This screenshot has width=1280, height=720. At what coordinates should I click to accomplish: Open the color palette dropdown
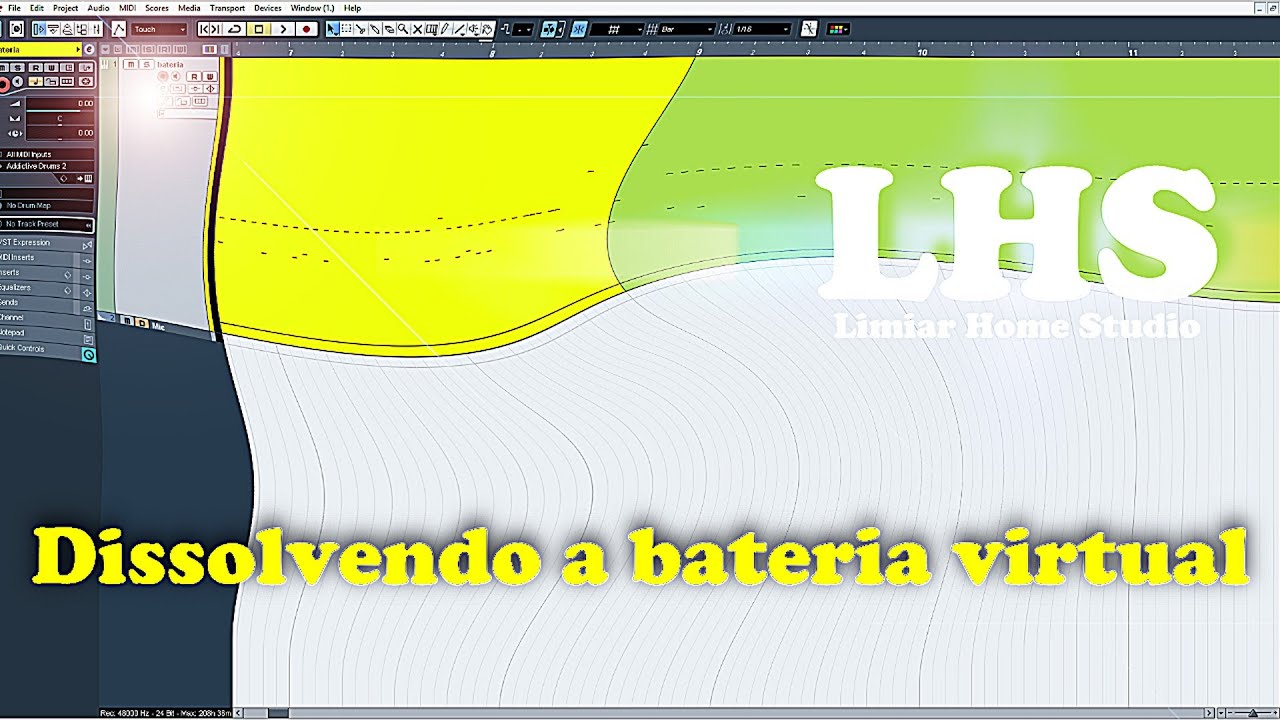[x=838, y=29]
